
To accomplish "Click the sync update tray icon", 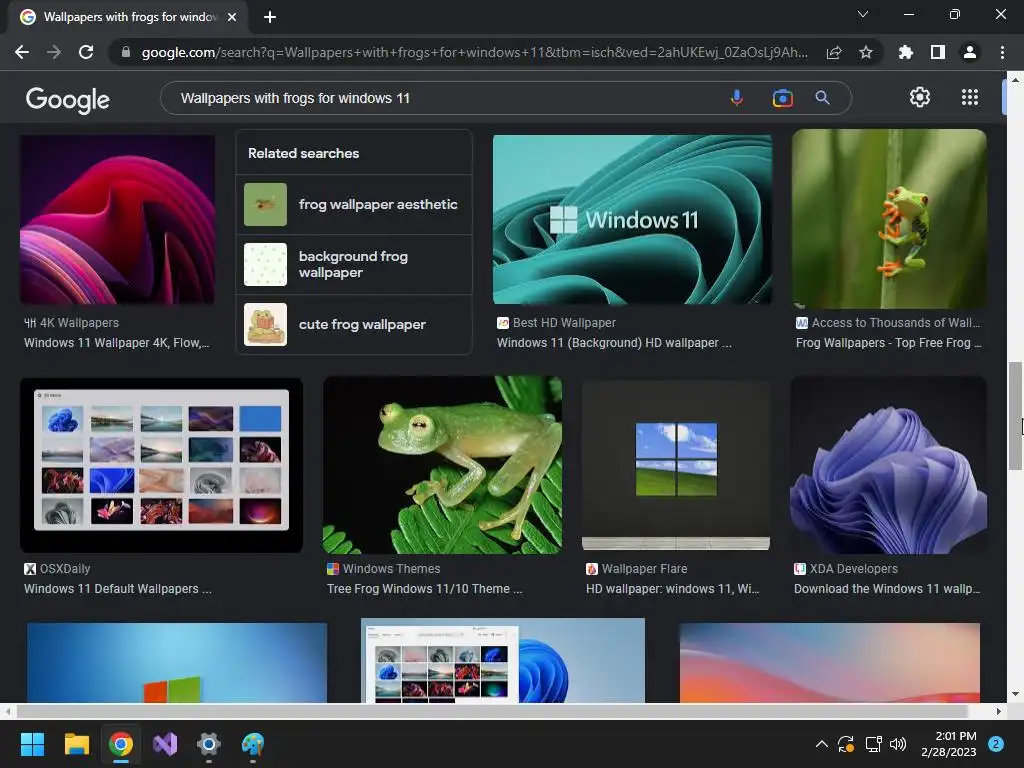I will tap(846, 744).
